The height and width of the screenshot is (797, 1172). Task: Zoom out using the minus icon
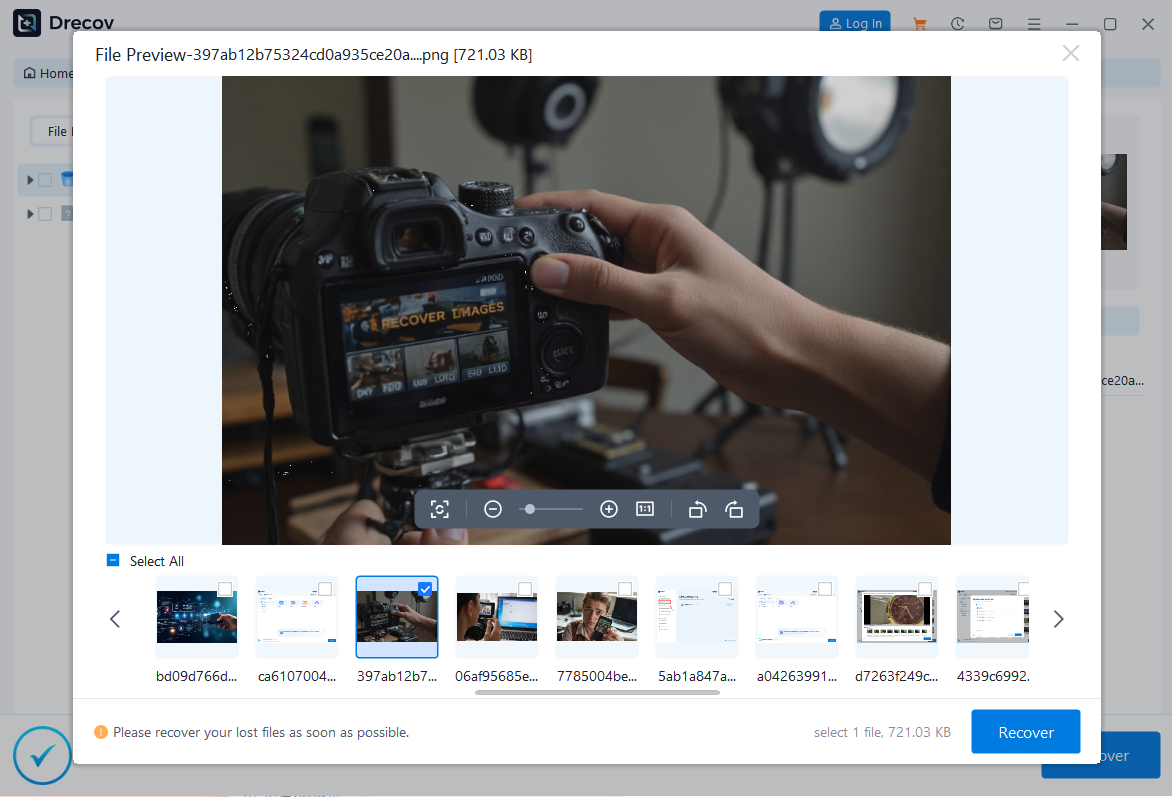pyautogui.click(x=493, y=509)
